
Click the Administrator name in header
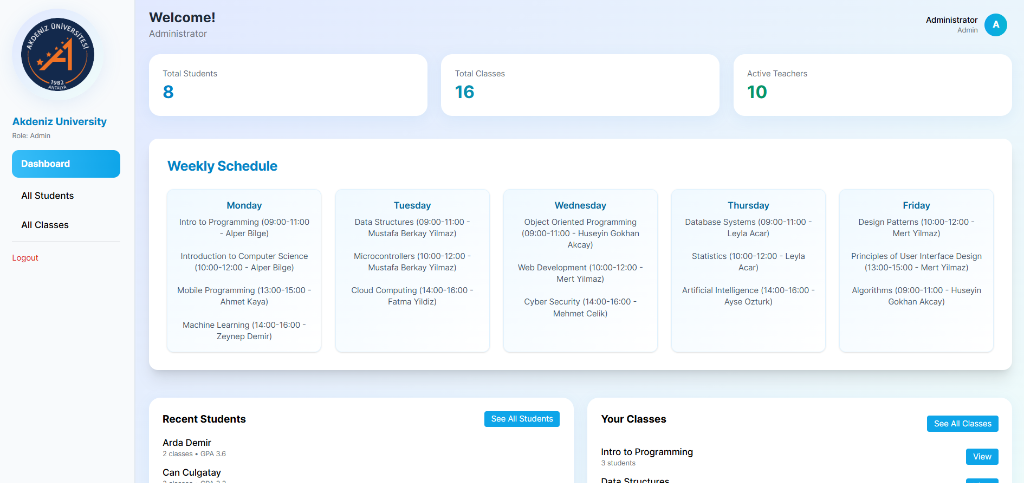(x=951, y=20)
